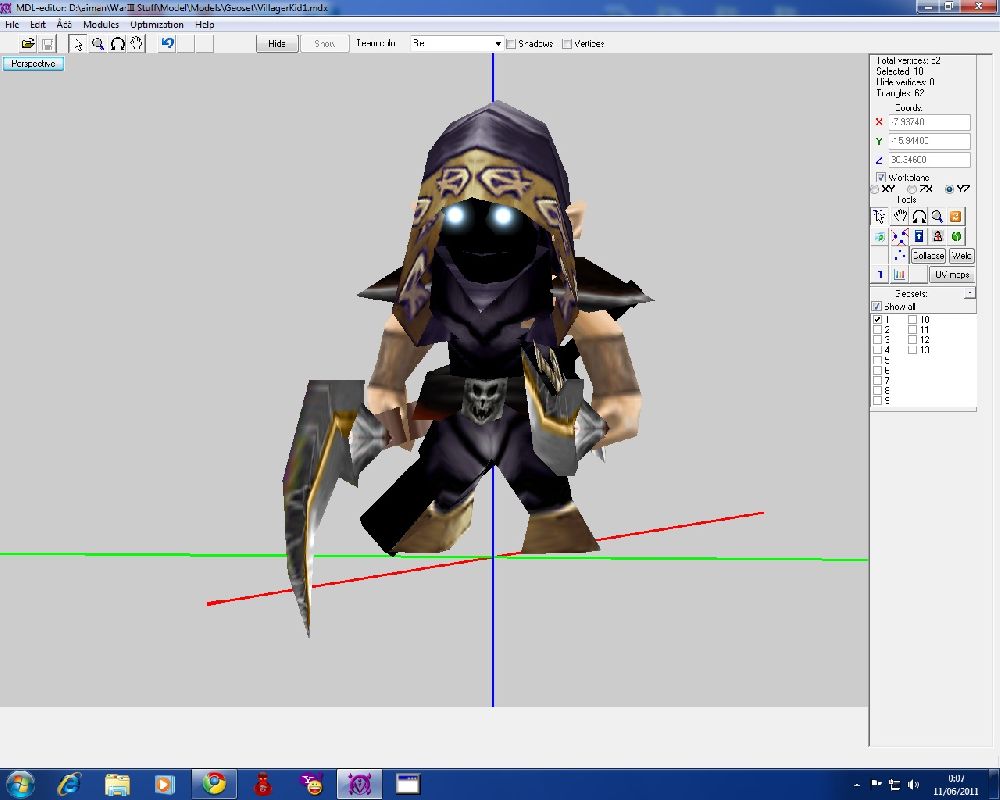
Task: Click the red figure icon in Tools panel
Action: pos(937,237)
